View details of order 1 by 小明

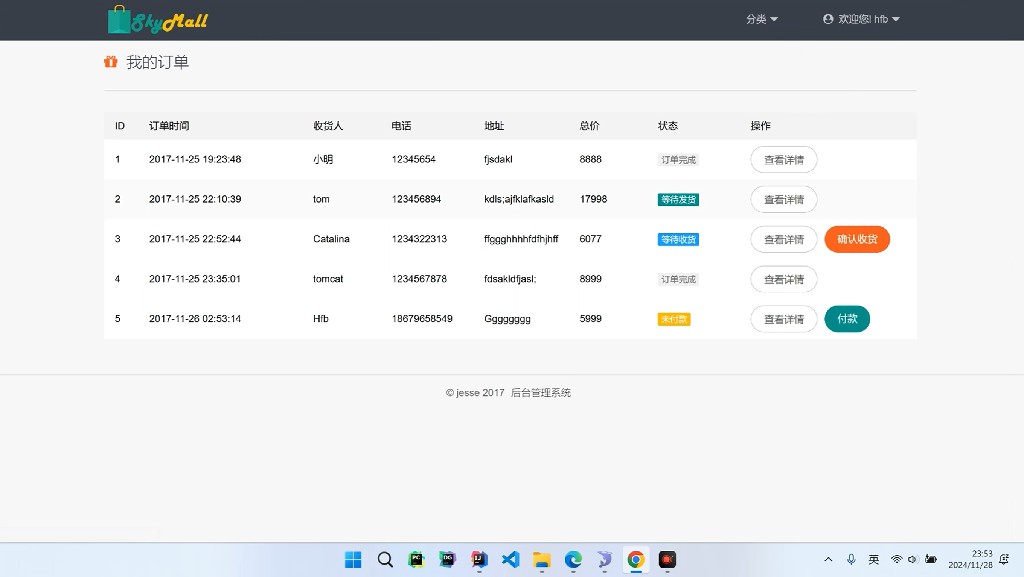[784, 159]
